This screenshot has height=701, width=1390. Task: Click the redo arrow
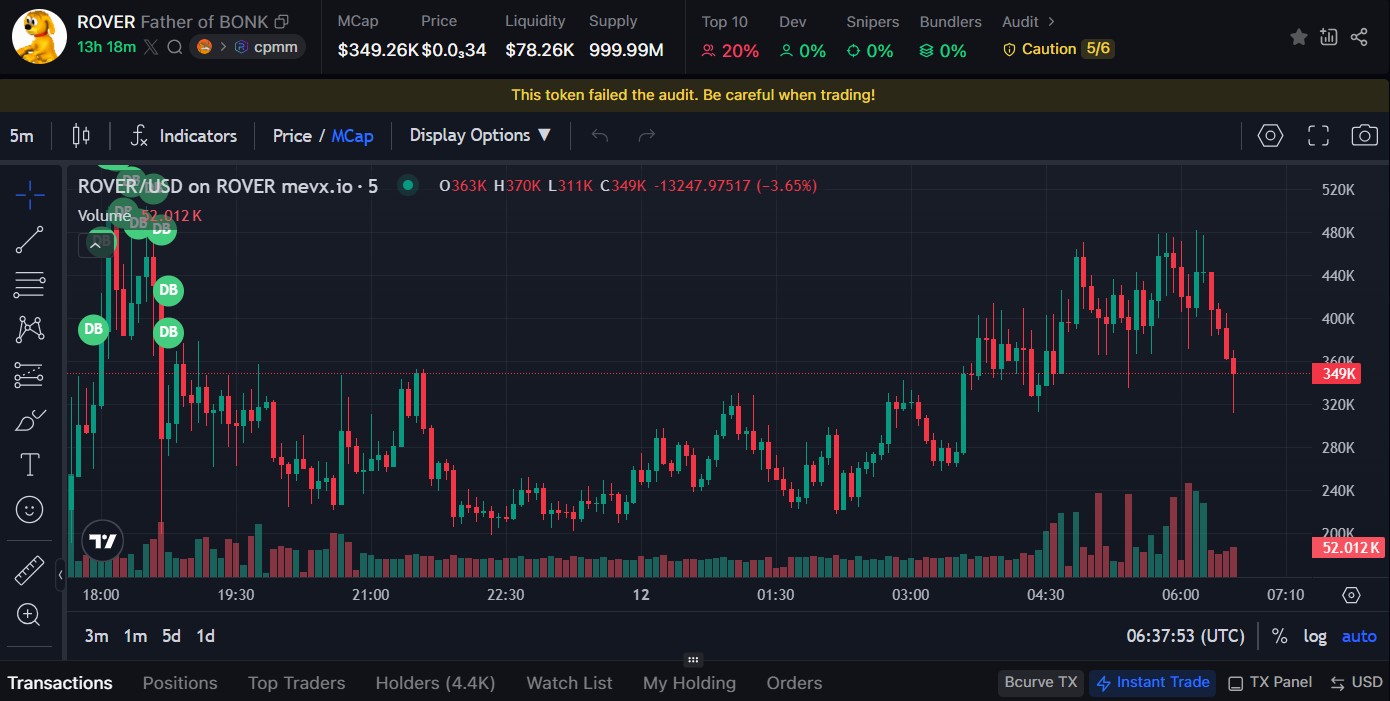(647, 136)
